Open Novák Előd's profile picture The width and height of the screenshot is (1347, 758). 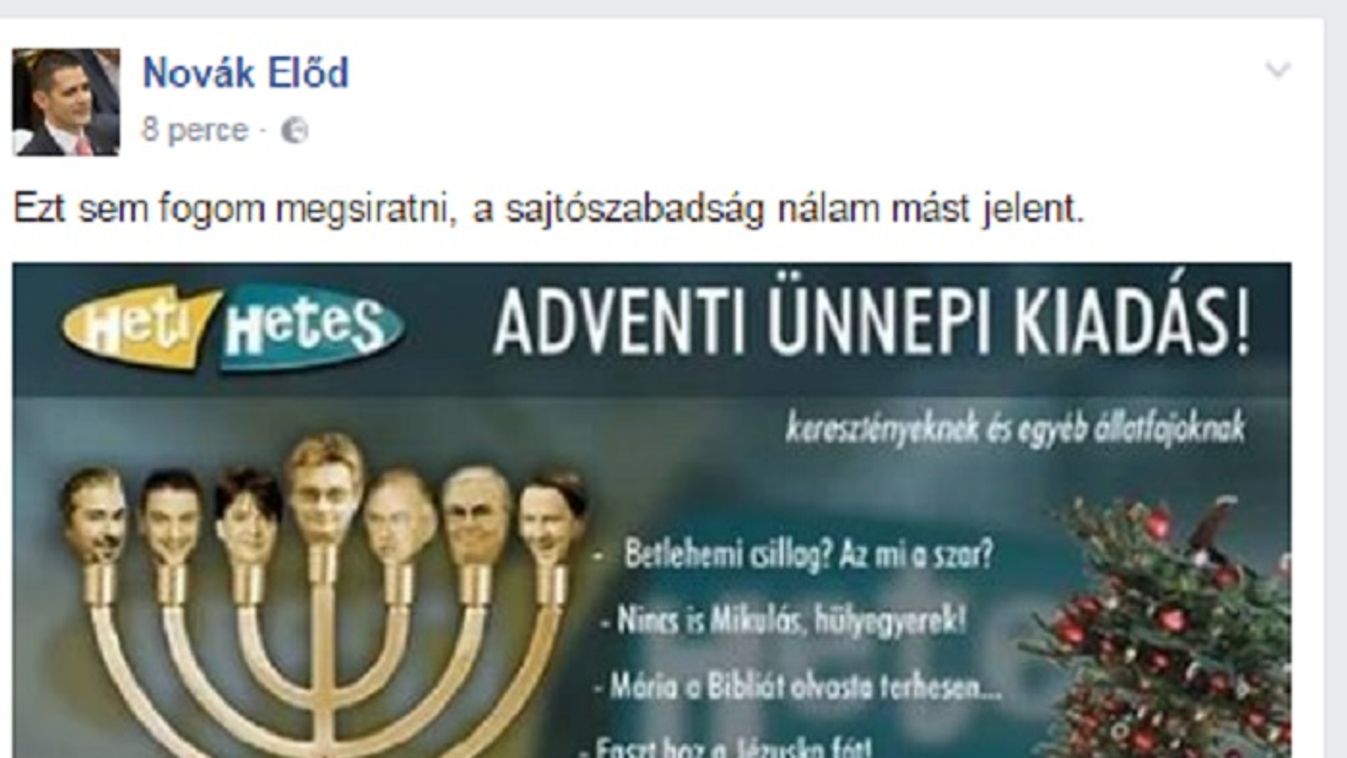(x=66, y=102)
